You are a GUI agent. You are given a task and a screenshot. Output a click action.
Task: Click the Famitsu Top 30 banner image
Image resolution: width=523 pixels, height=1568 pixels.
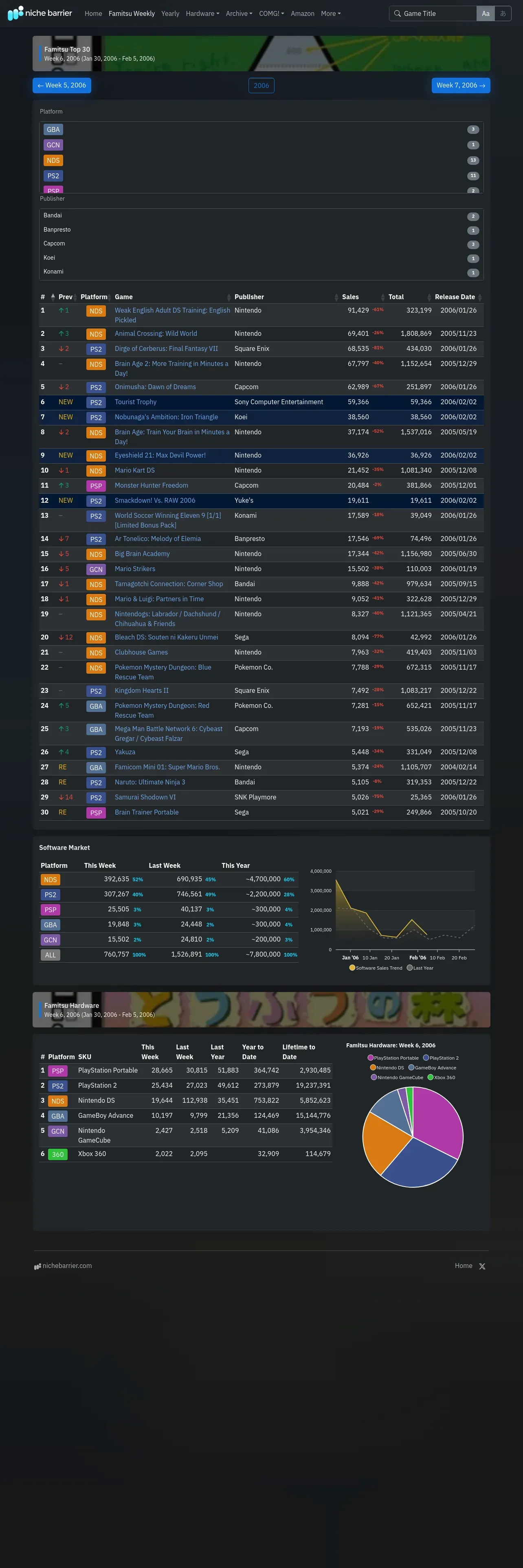pyautogui.click(x=261, y=54)
